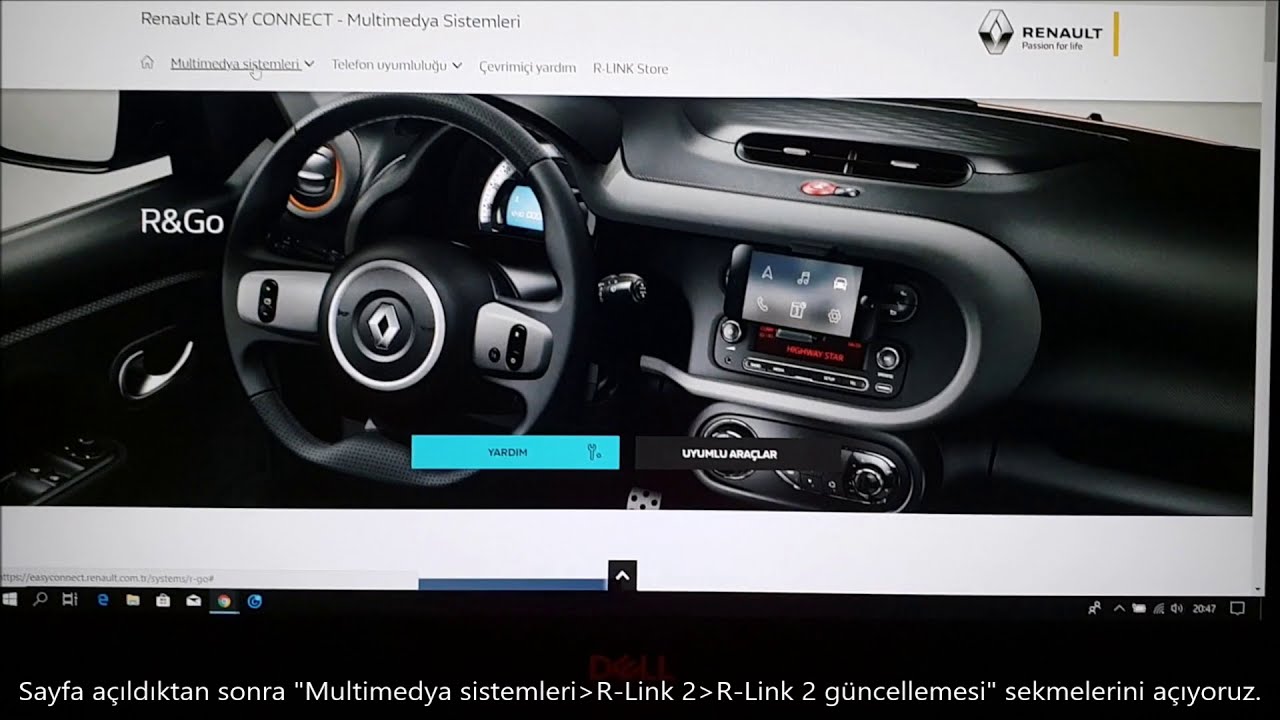Go to the R-LINK Store page

point(630,69)
